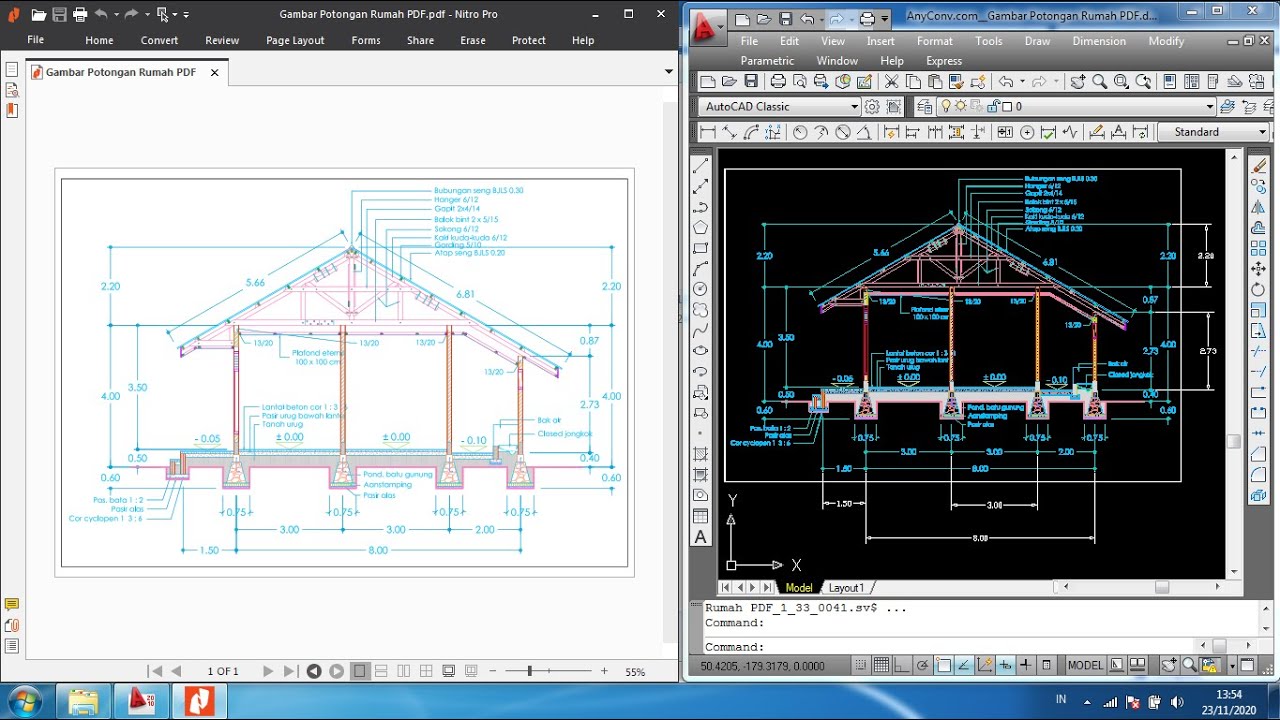Image resolution: width=1280 pixels, height=720 pixels.
Task: Click AutoCAD vertical scrollbar thumb
Action: [1234, 441]
